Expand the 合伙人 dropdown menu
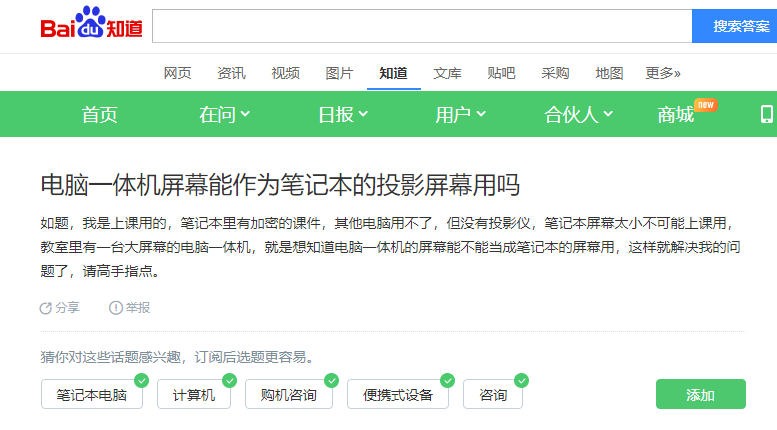777x430 pixels. [578, 115]
